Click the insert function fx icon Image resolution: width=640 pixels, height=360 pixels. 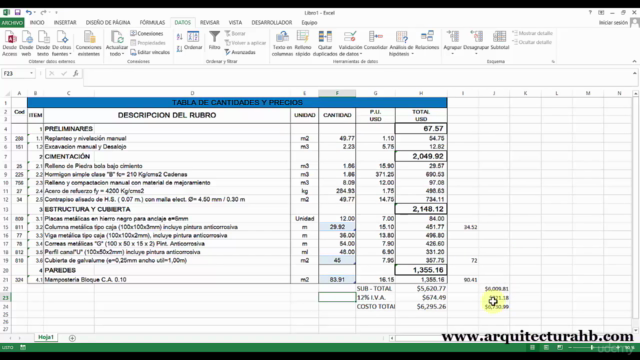pos(76,73)
